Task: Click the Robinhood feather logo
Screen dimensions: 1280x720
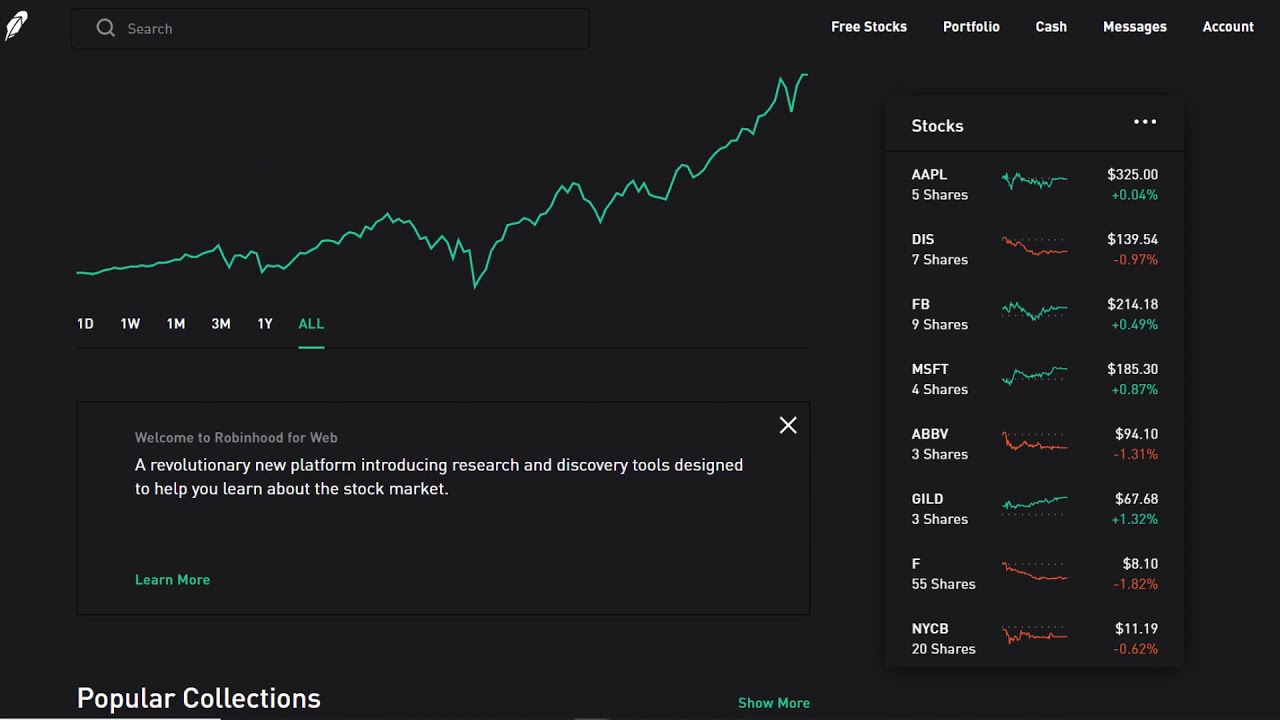Action: pyautogui.click(x=16, y=27)
